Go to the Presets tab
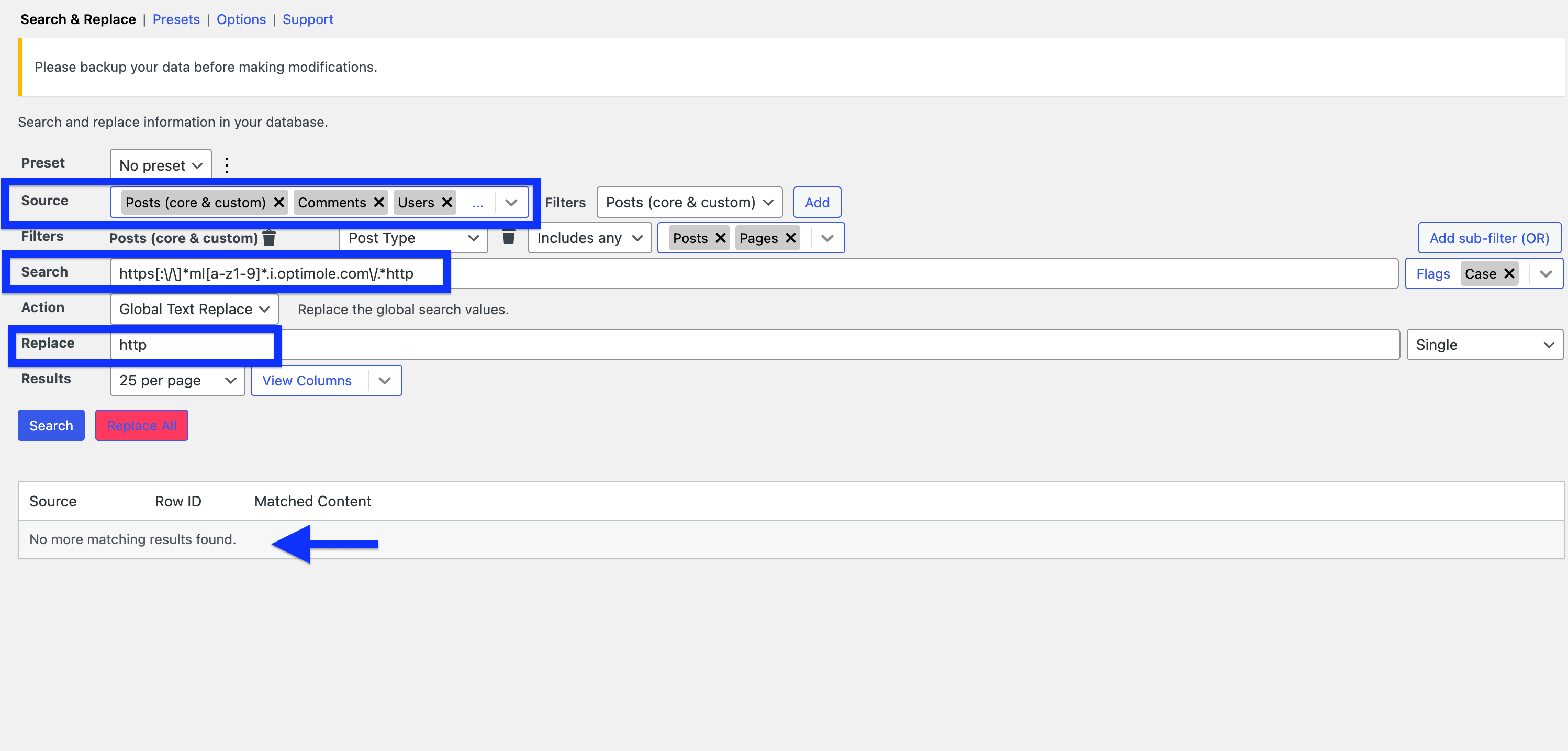This screenshot has height=751, width=1568. [176, 19]
